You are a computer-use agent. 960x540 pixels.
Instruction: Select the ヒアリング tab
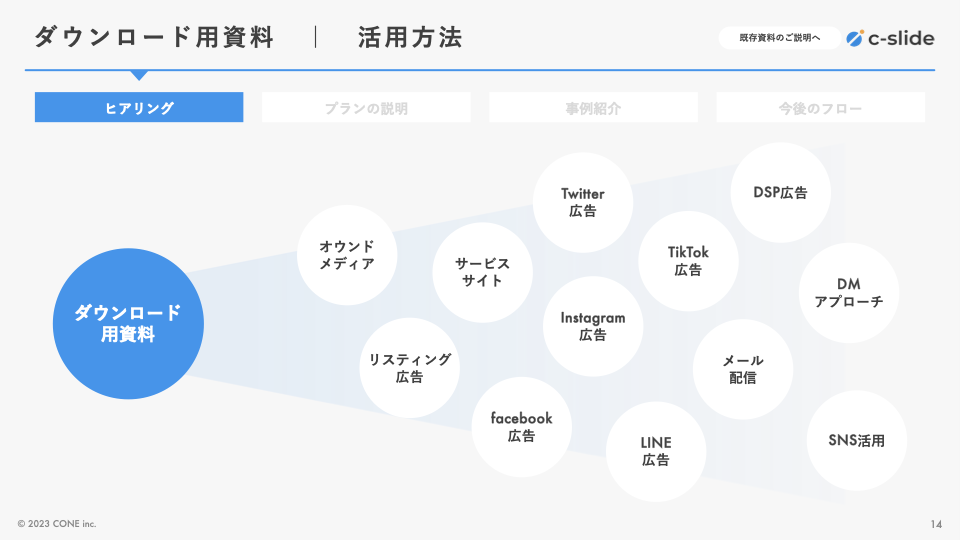(139, 108)
